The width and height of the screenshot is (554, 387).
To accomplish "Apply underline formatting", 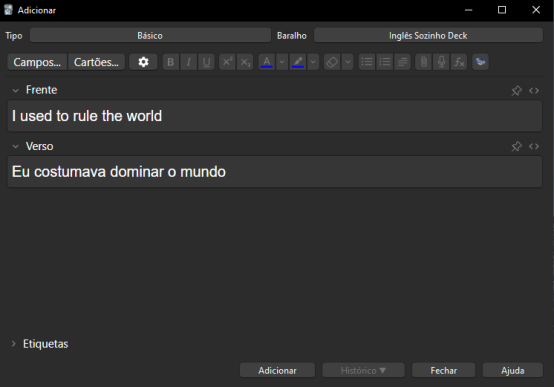I will (x=206, y=62).
